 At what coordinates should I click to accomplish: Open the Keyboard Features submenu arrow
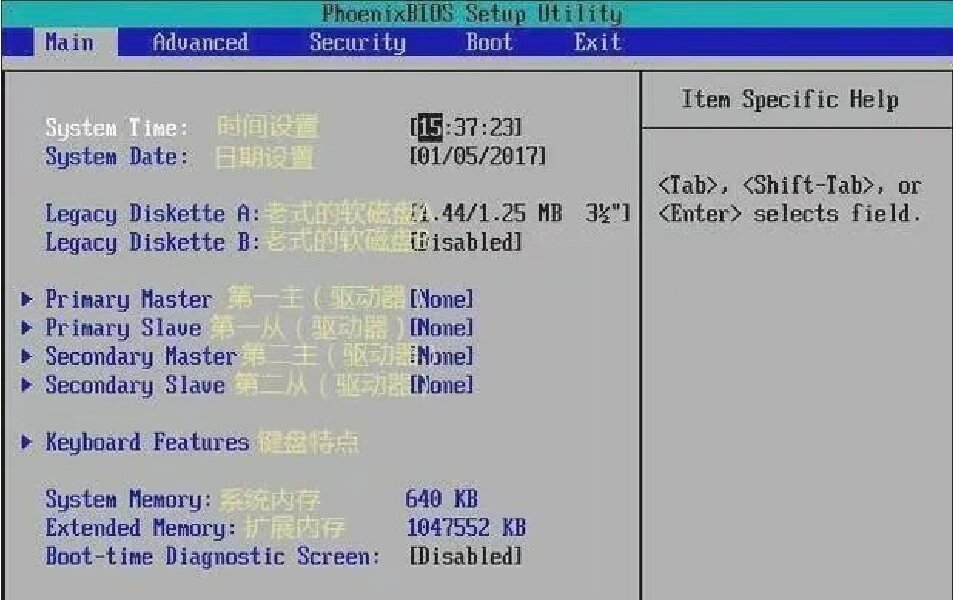coord(26,442)
